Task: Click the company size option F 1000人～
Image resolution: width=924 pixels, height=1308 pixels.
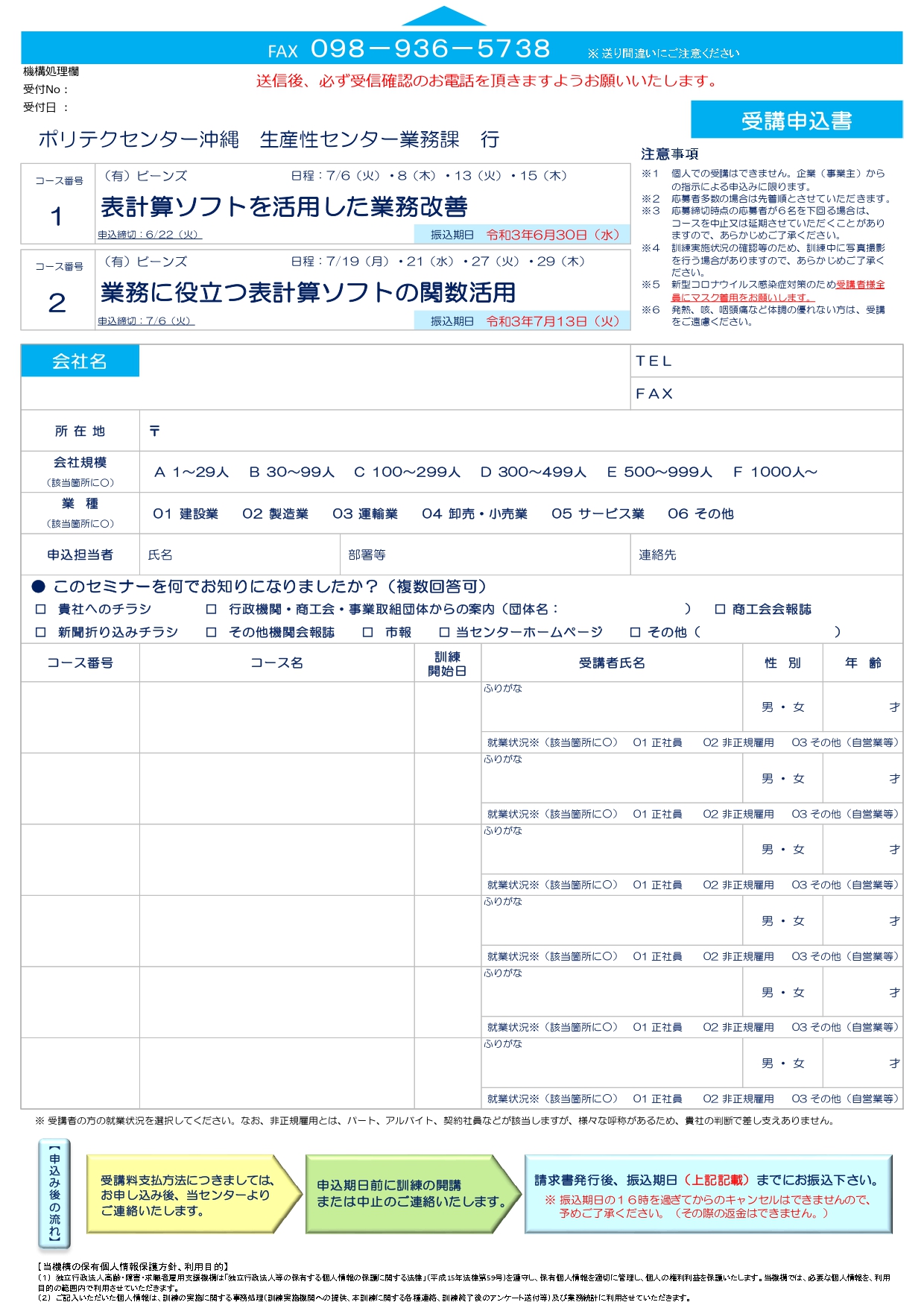Action: [776, 472]
